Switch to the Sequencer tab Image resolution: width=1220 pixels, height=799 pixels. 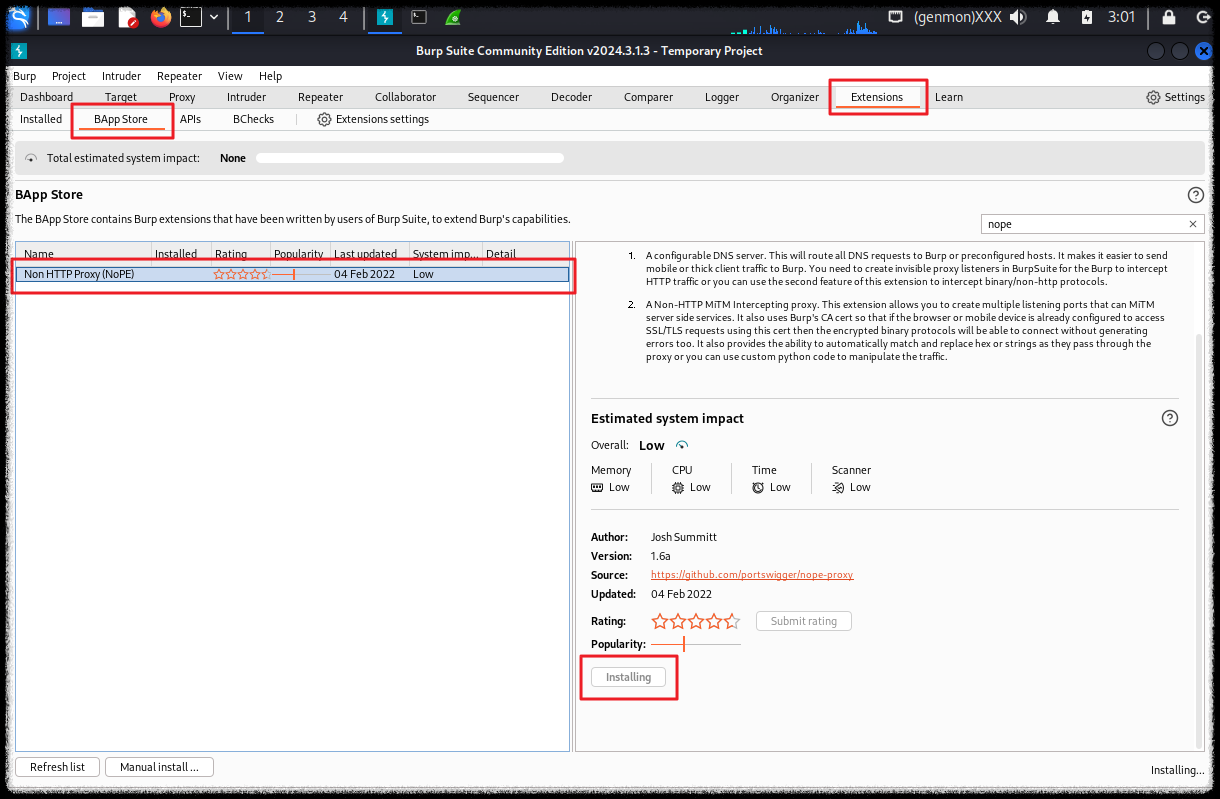coord(493,97)
